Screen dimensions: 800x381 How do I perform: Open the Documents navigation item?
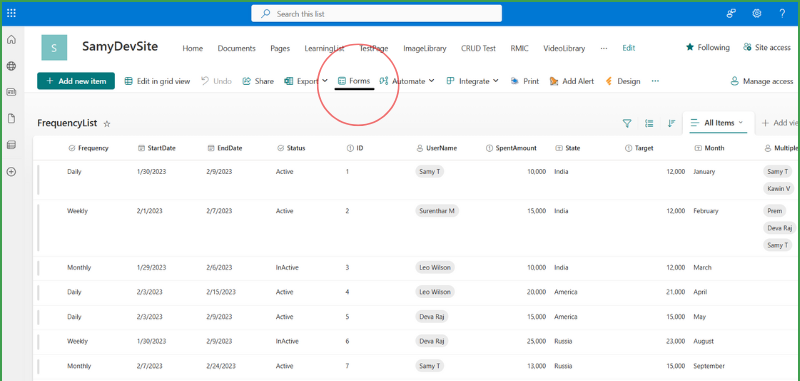pyautogui.click(x=236, y=48)
